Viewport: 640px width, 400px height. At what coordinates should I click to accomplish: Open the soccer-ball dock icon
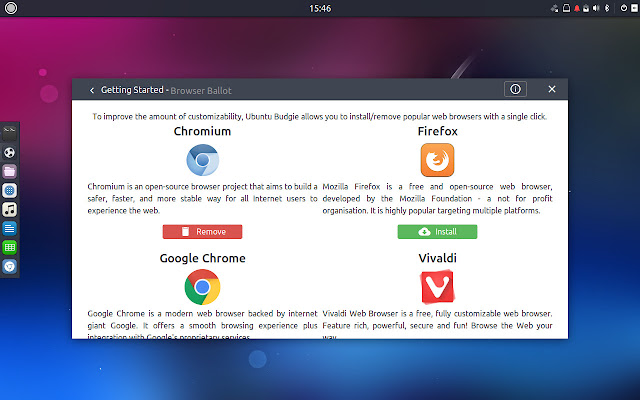click(x=9, y=152)
